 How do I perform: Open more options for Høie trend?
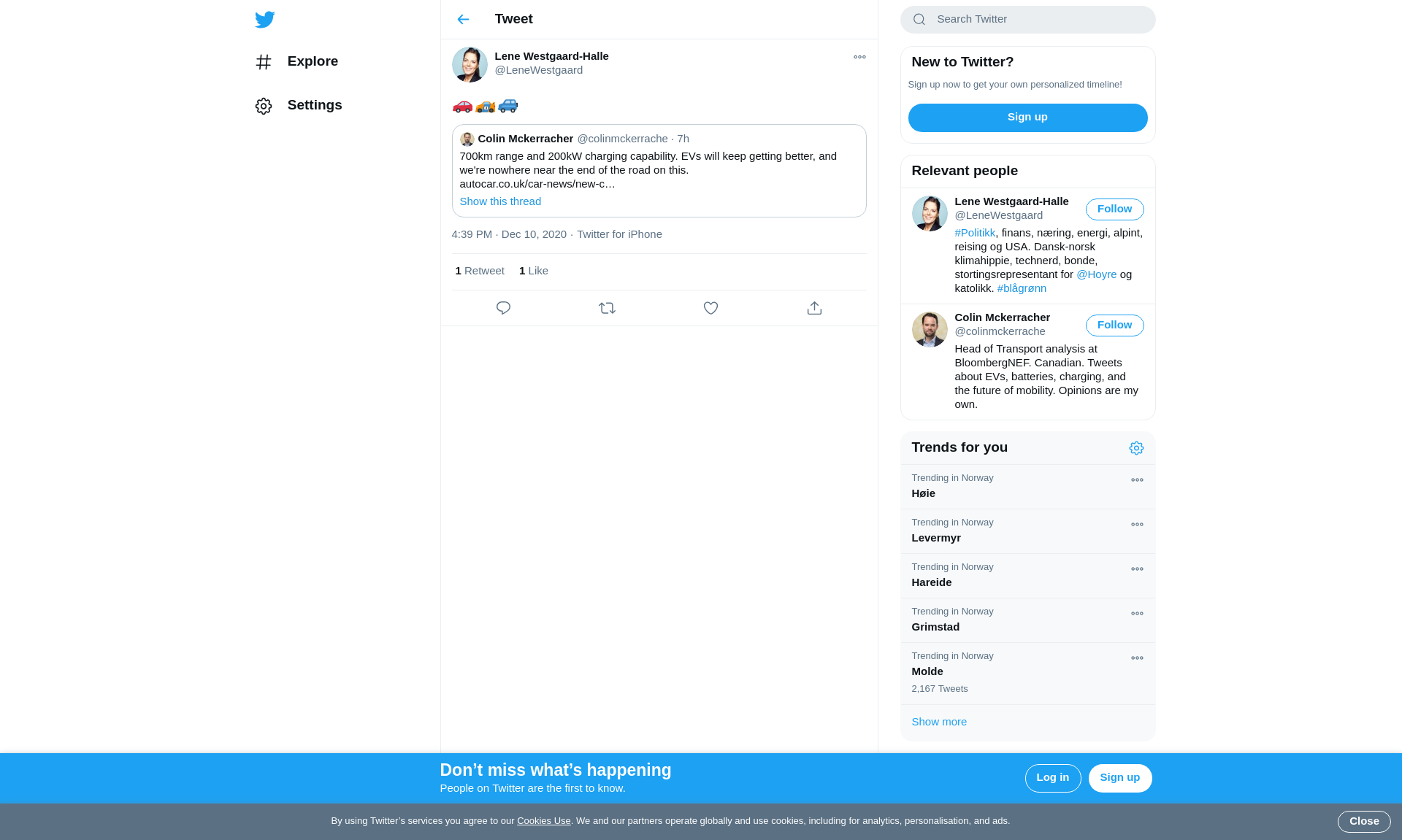pyautogui.click(x=1137, y=480)
